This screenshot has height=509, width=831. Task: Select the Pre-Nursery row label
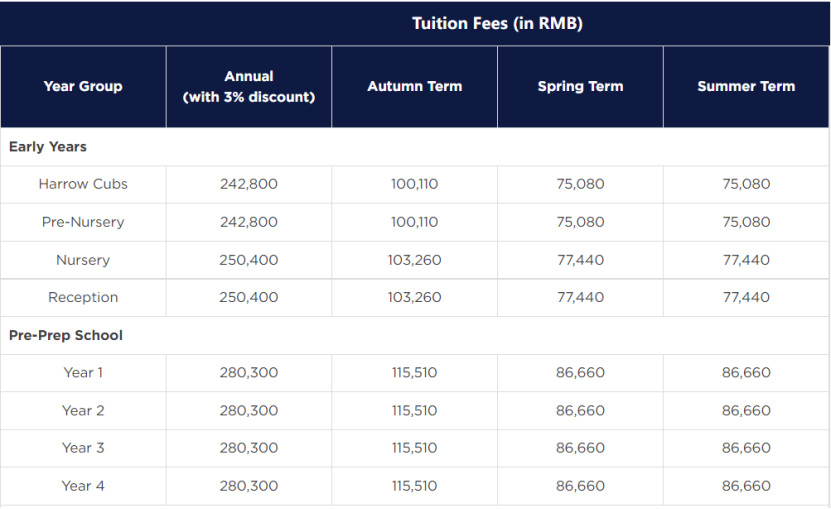tap(83, 222)
